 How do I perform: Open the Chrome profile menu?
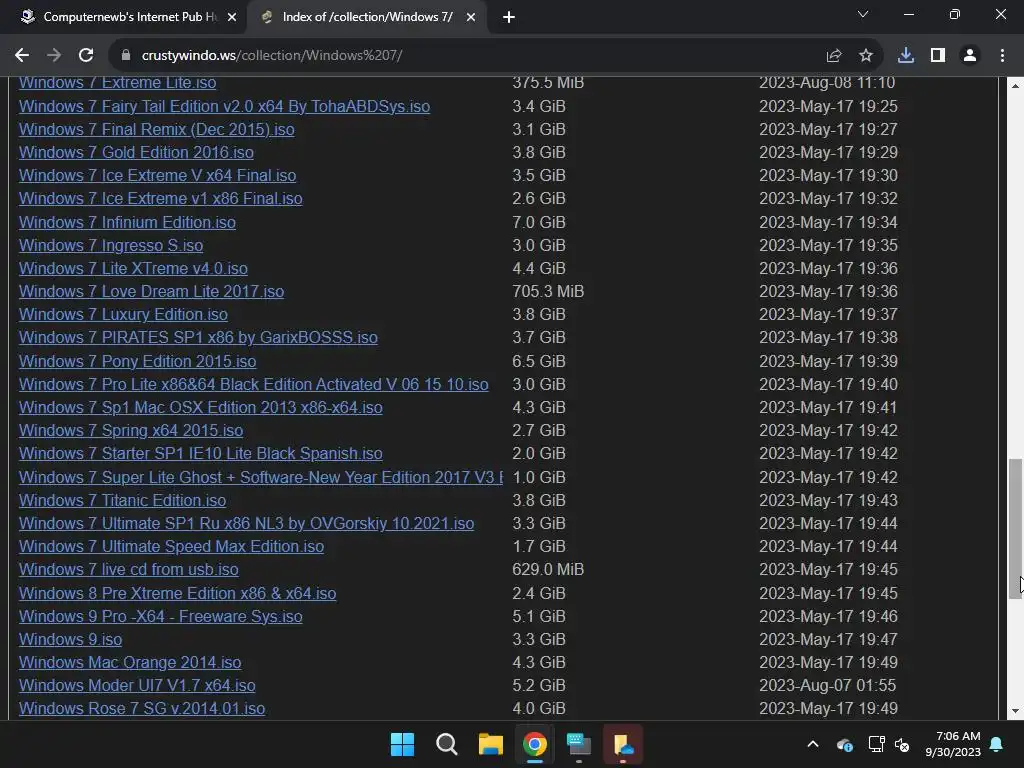[x=970, y=56]
